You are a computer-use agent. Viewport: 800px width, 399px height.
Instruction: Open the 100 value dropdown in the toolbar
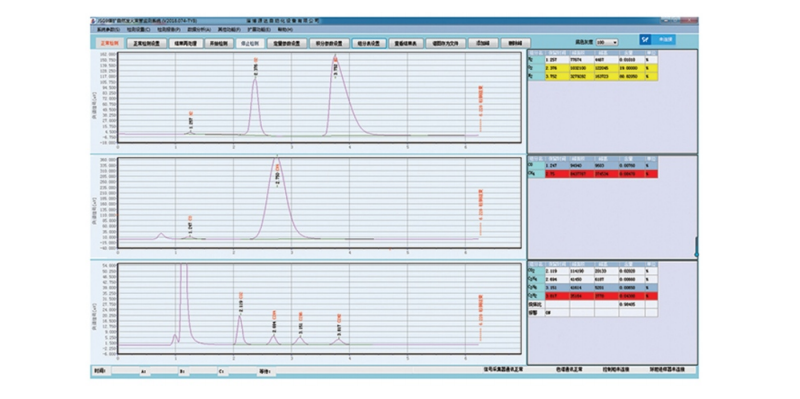[x=607, y=42]
